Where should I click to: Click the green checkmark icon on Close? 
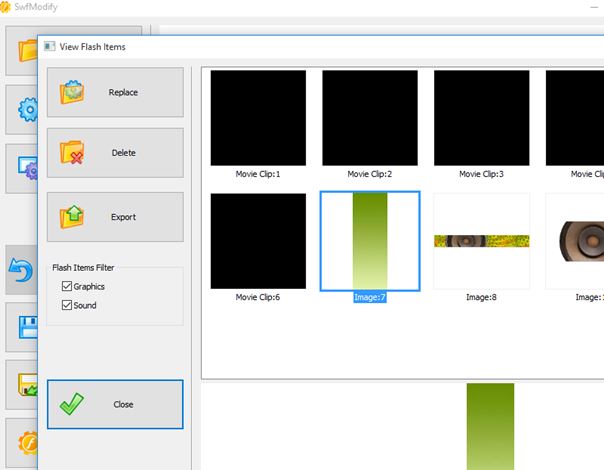click(72, 404)
